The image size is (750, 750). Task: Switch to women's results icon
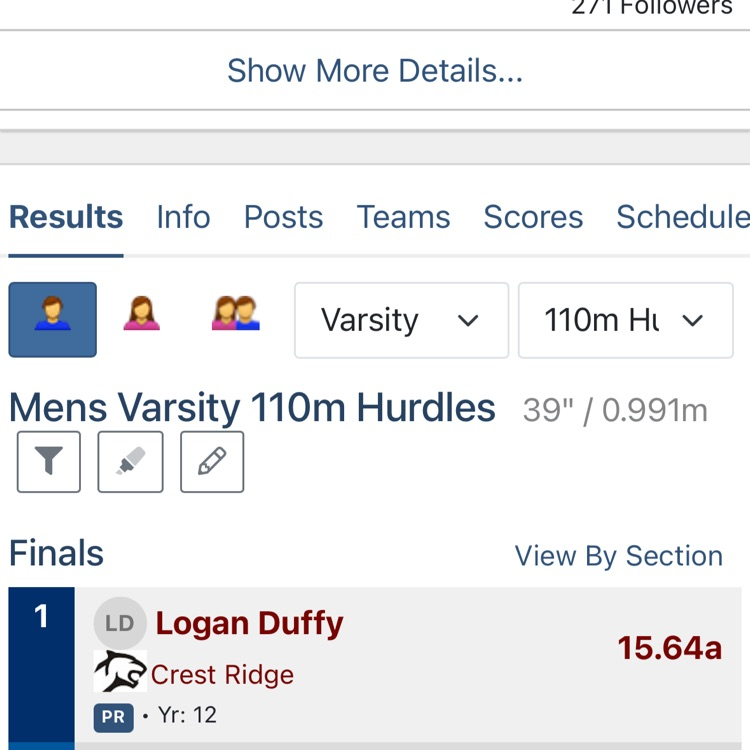tap(141, 314)
